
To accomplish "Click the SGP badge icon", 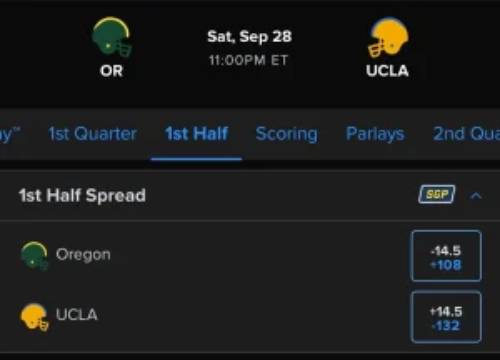I will [437, 194].
